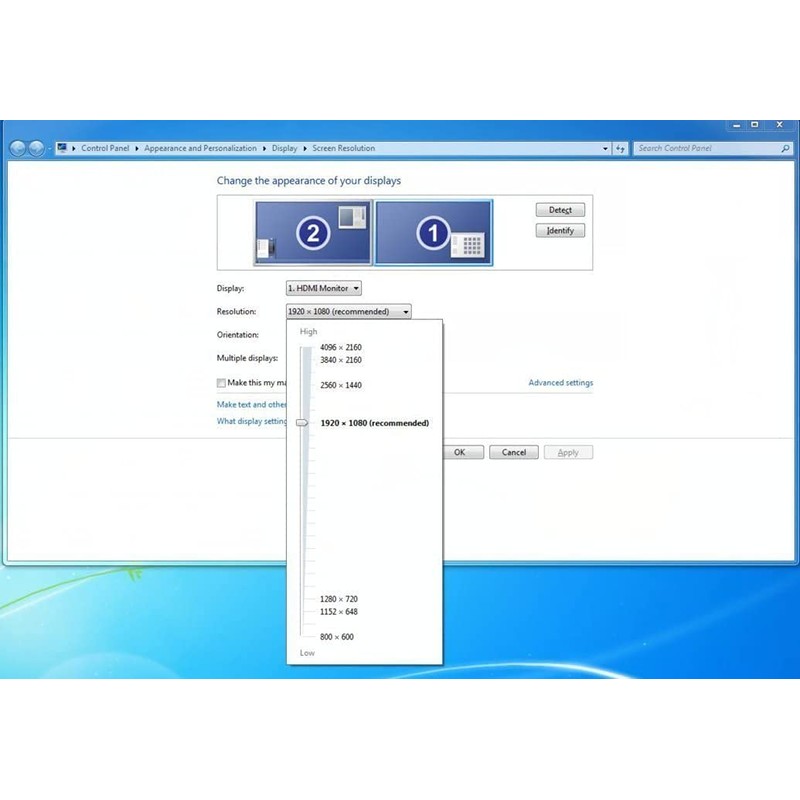Click the Back navigation arrow
This screenshot has width=800, height=800.
pyautogui.click(x=18, y=148)
